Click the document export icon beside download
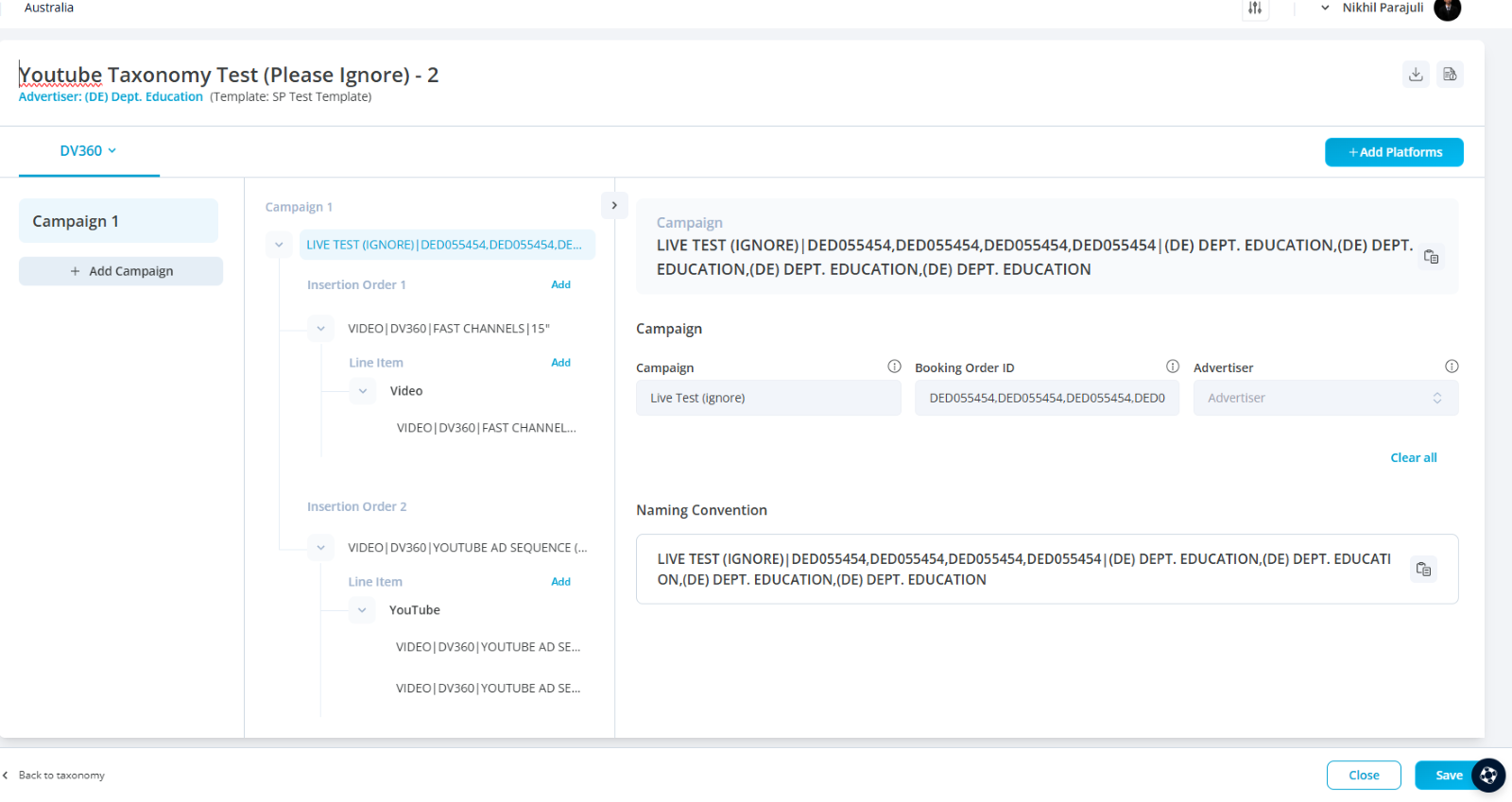This screenshot has height=802, width=1512. click(1450, 75)
